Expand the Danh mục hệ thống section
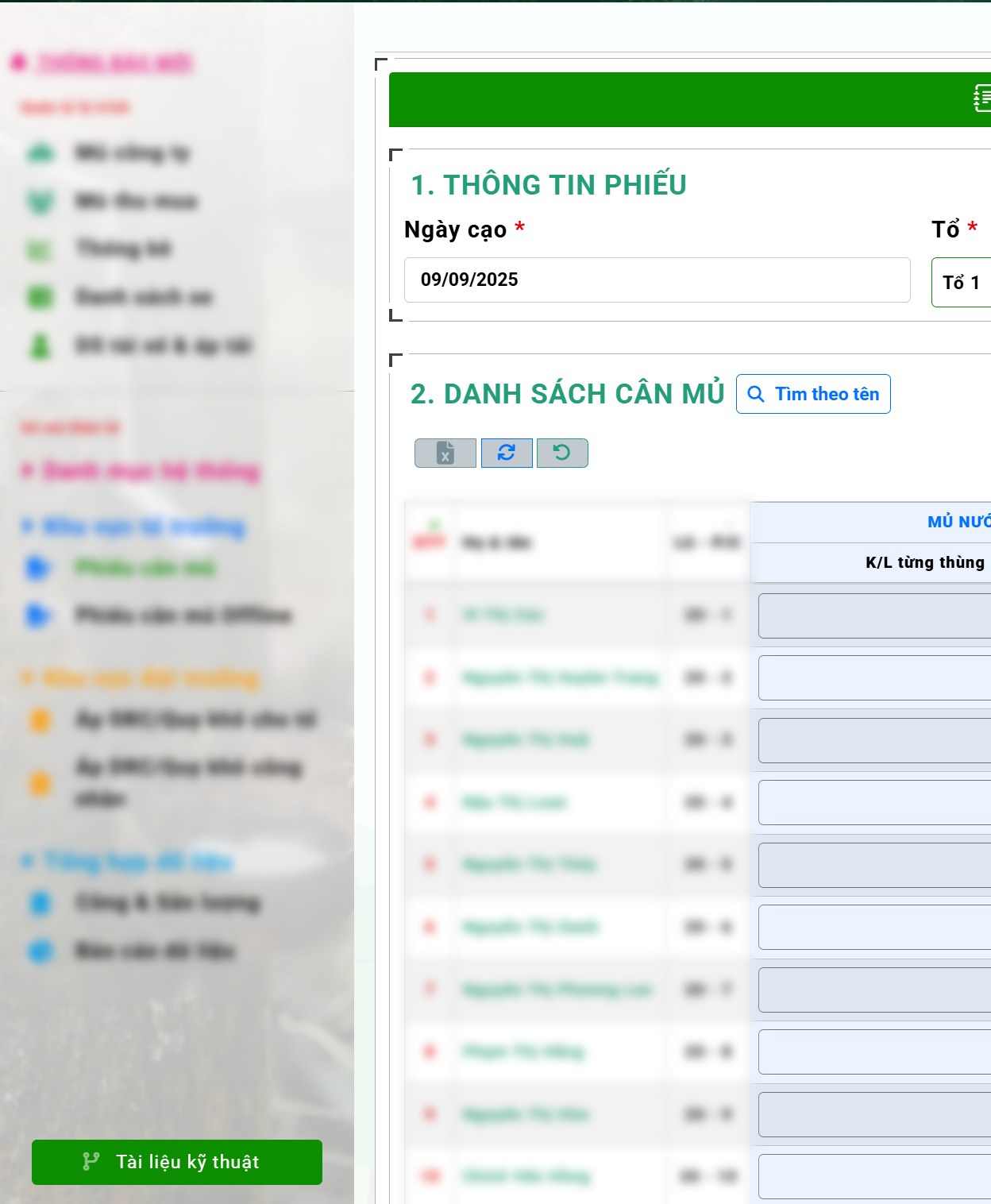The height and width of the screenshot is (1204, 991). click(x=151, y=472)
